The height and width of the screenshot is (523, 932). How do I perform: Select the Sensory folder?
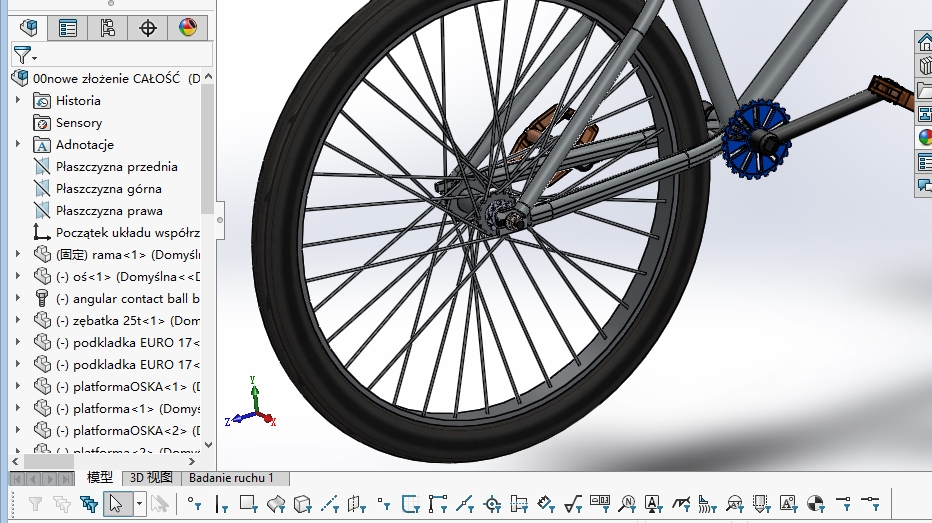[x=68, y=123]
